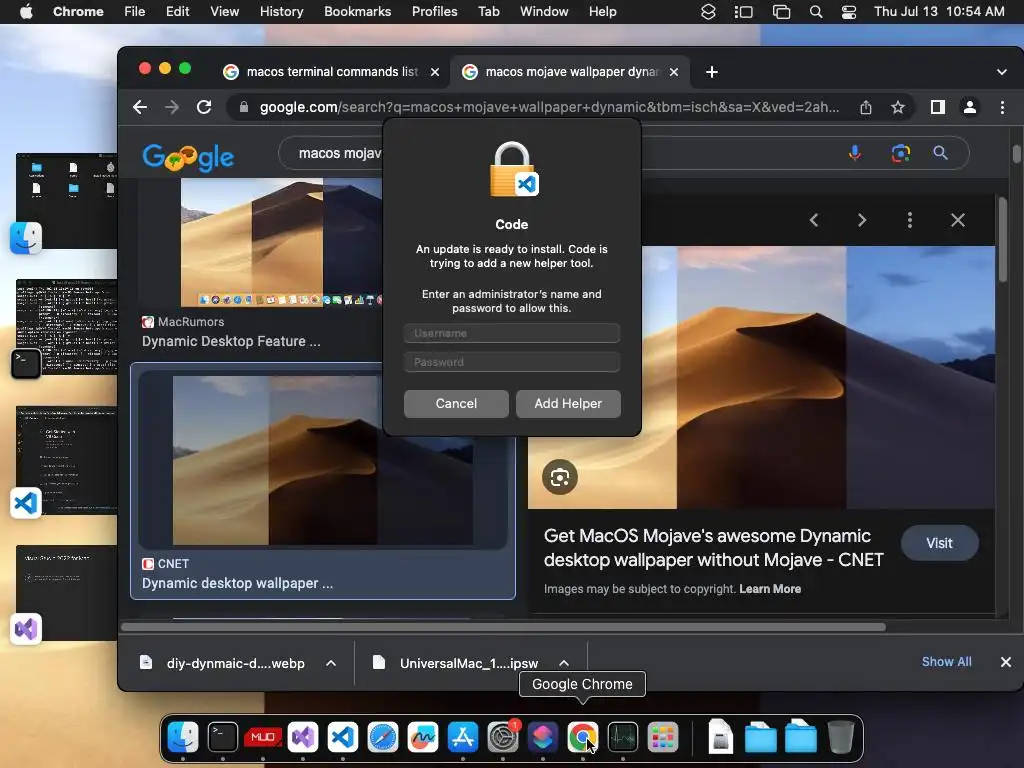Screen dimensions: 1024x768
Task: Click the magnifier search button
Action: (940, 153)
